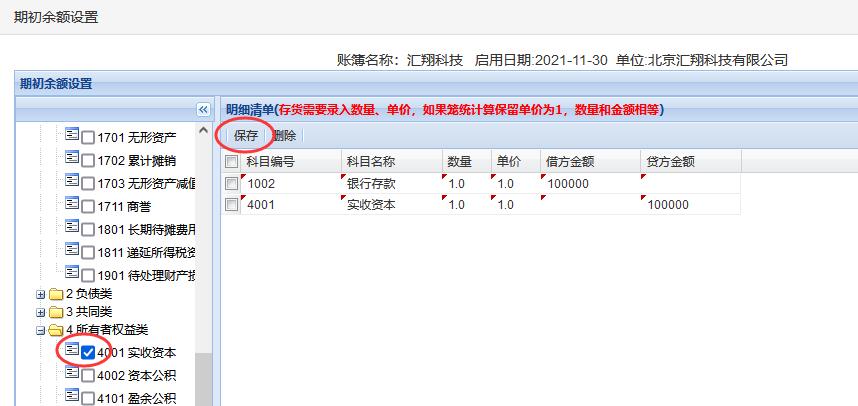Click the account icon beside 1711 商誉
The height and width of the screenshot is (406, 858).
click(x=72, y=203)
